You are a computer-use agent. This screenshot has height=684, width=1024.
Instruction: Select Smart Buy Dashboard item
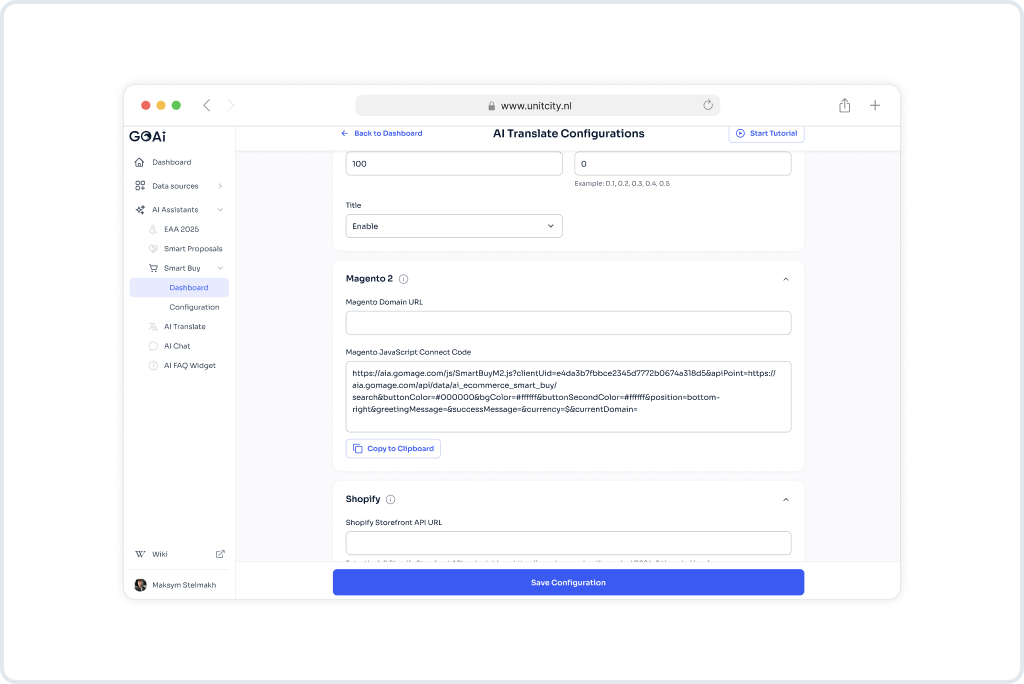click(x=179, y=287)
